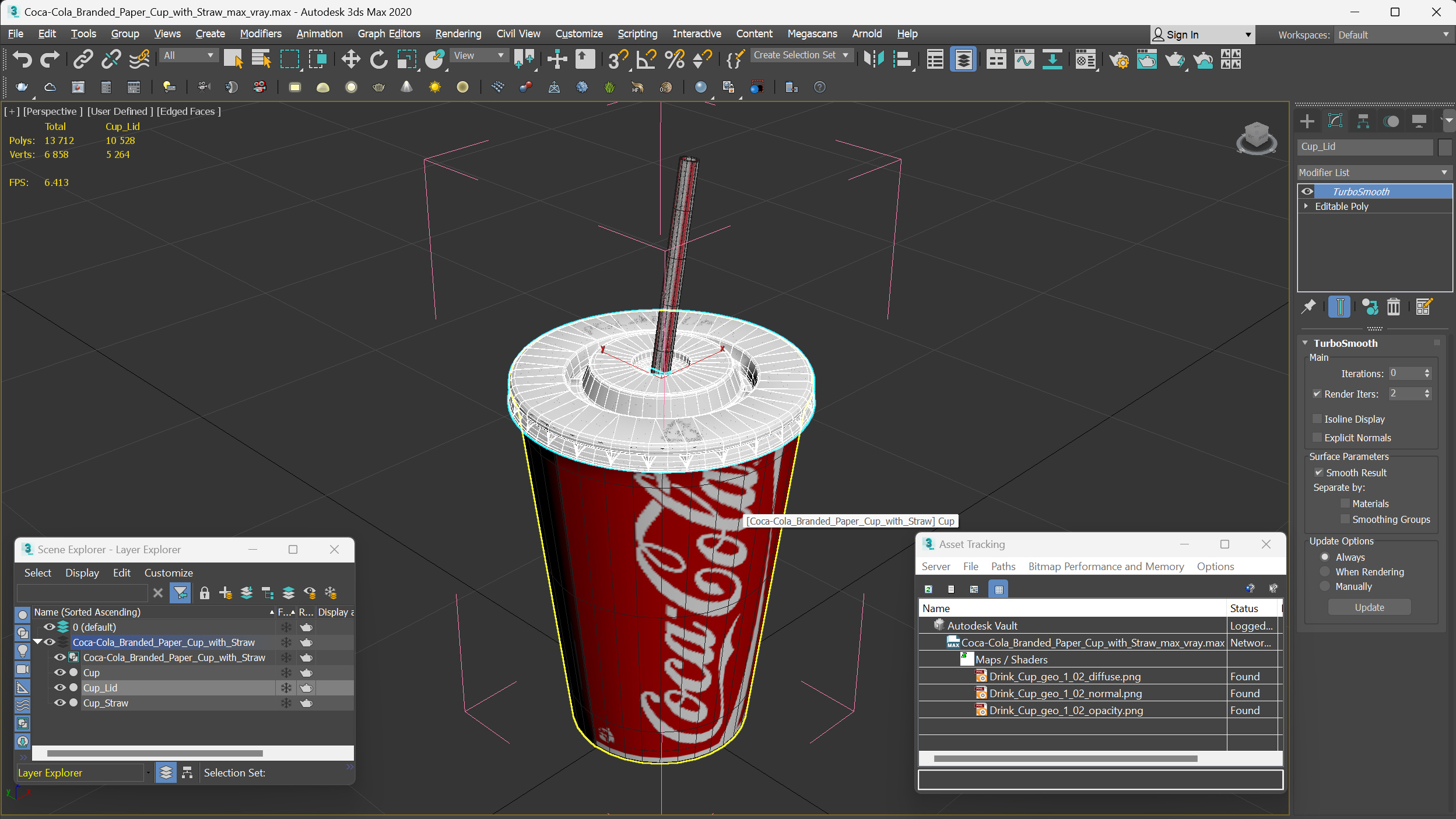Enable Isoline Display checkbox

(x=1317, y=419)
